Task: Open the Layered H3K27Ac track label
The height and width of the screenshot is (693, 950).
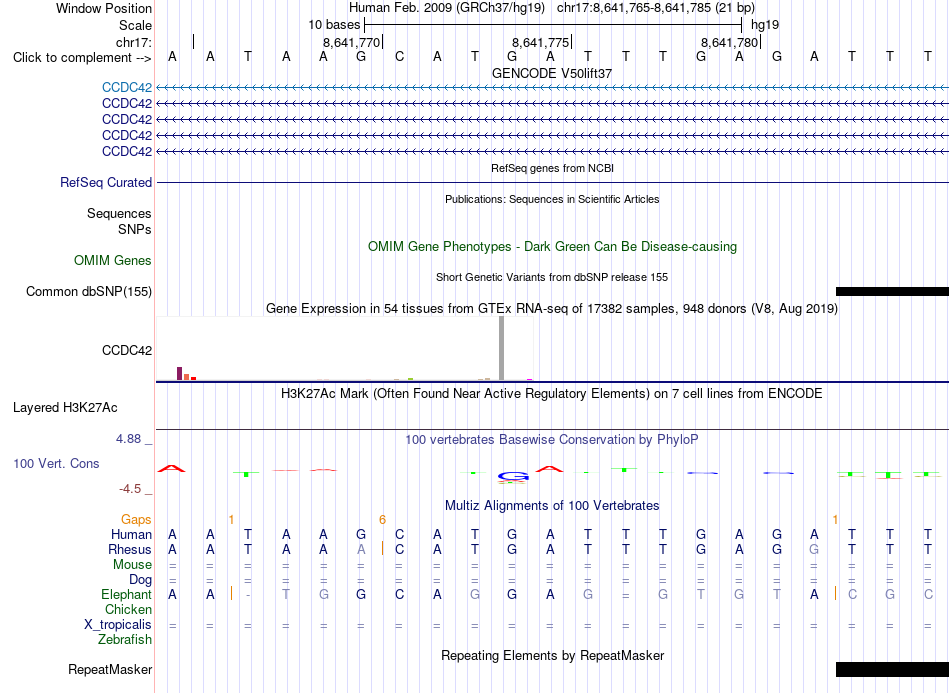Action: coord(65,408)
